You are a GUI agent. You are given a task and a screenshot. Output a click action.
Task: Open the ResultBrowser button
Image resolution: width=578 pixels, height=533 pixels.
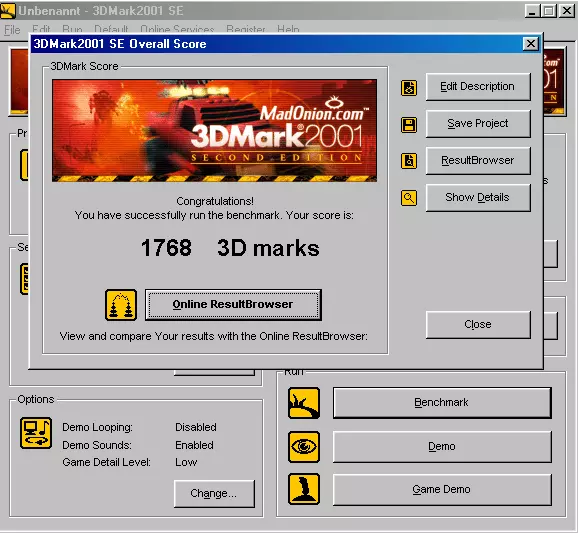pyautogui.click(x=478, y=160)
